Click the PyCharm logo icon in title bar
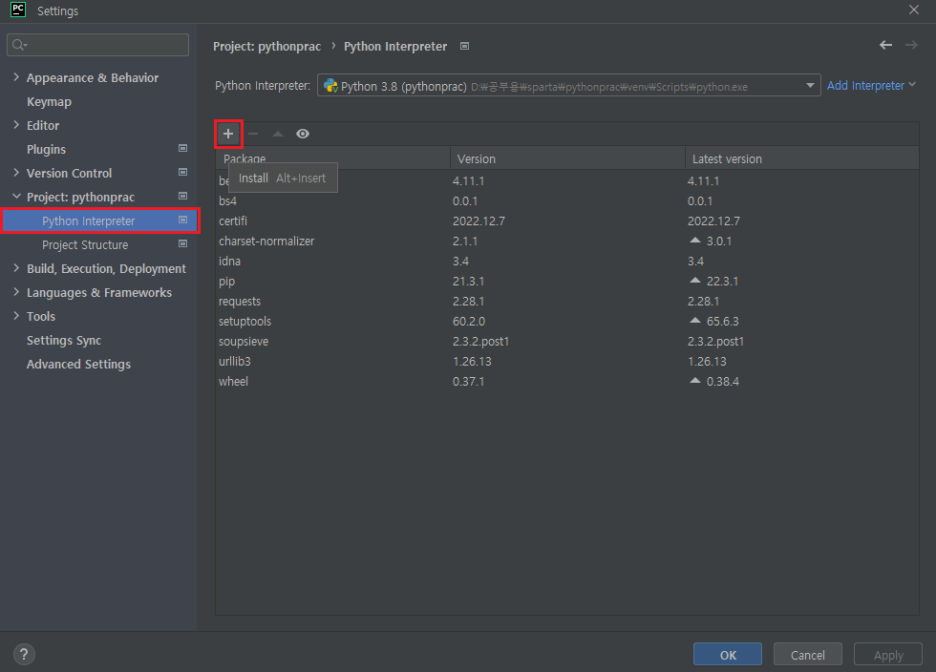936x672 pixels. click(18, 10)
